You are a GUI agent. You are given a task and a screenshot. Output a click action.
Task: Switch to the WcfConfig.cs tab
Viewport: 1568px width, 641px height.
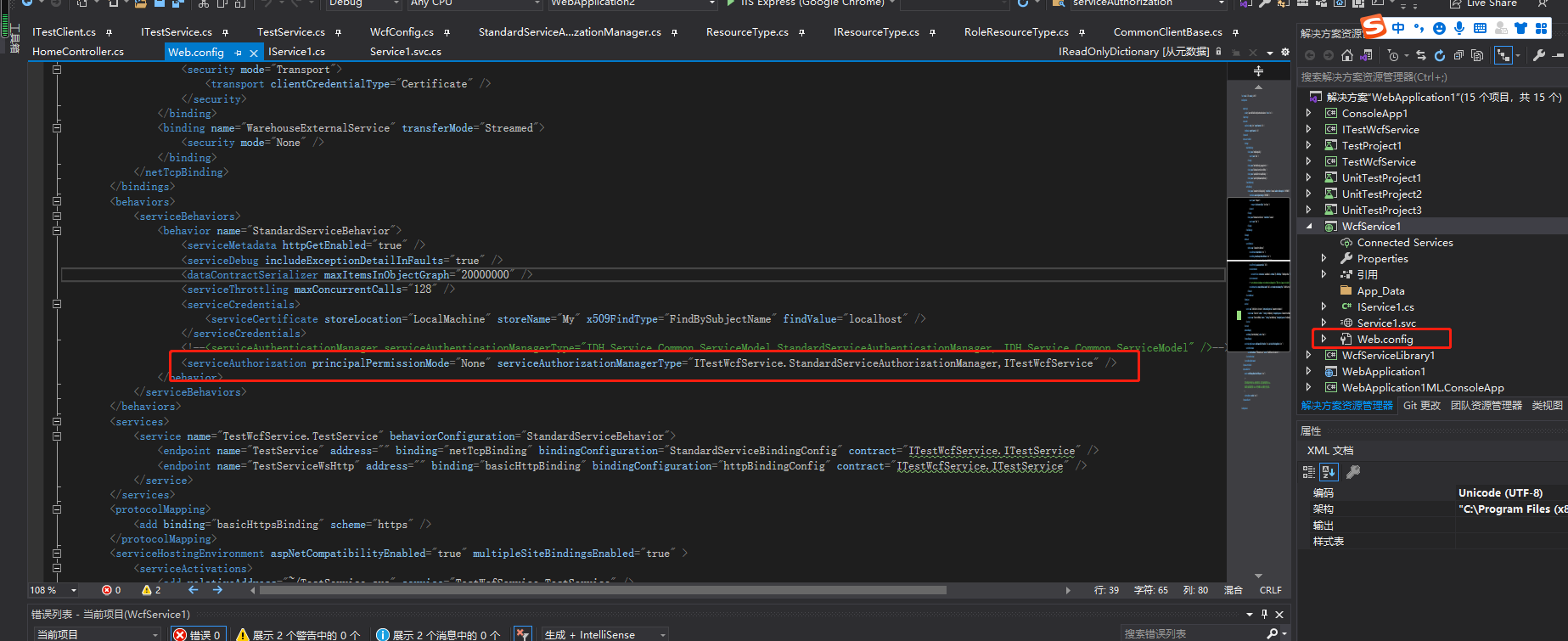[402, 32]
